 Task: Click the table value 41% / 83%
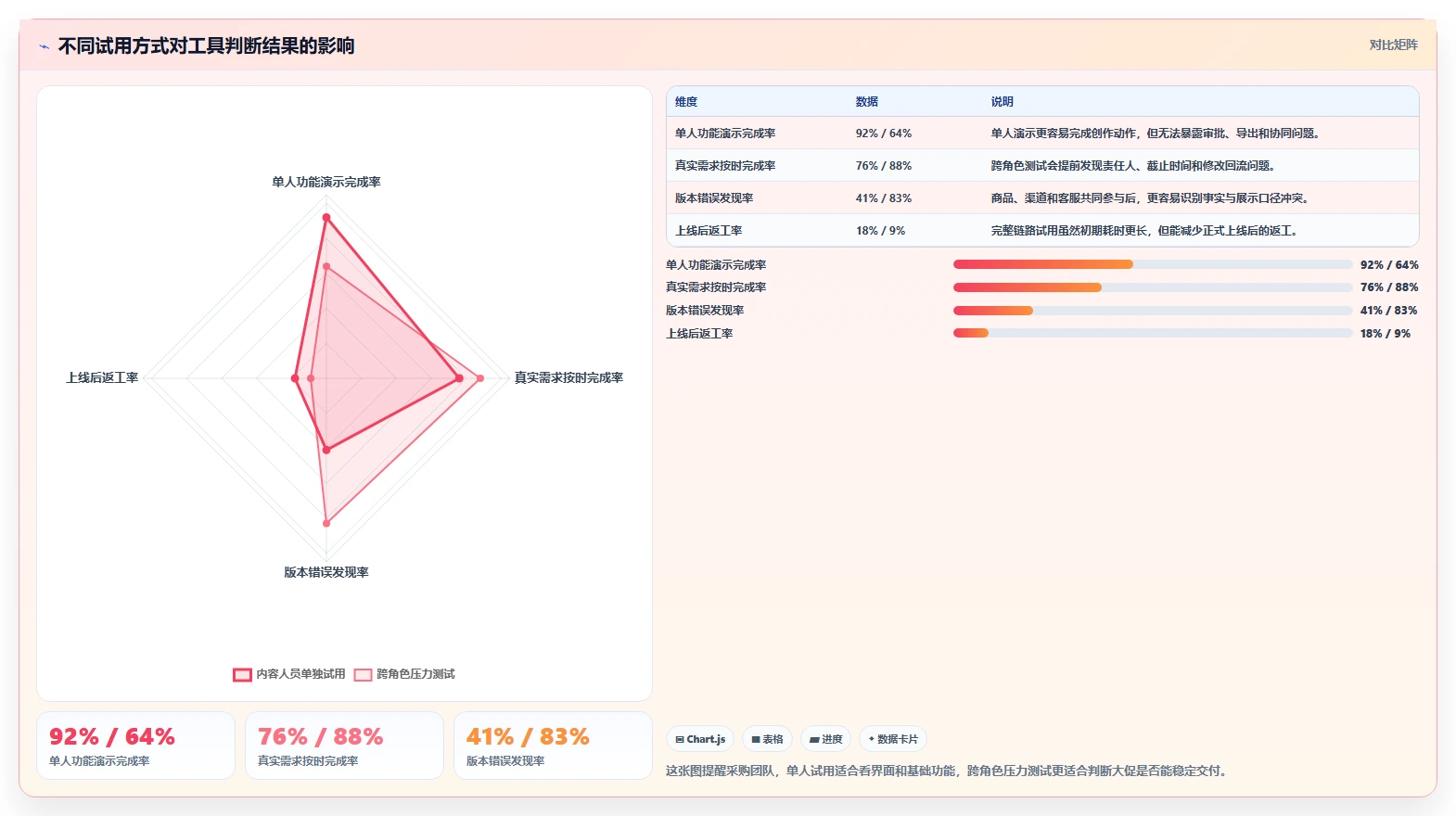(884, 198)
